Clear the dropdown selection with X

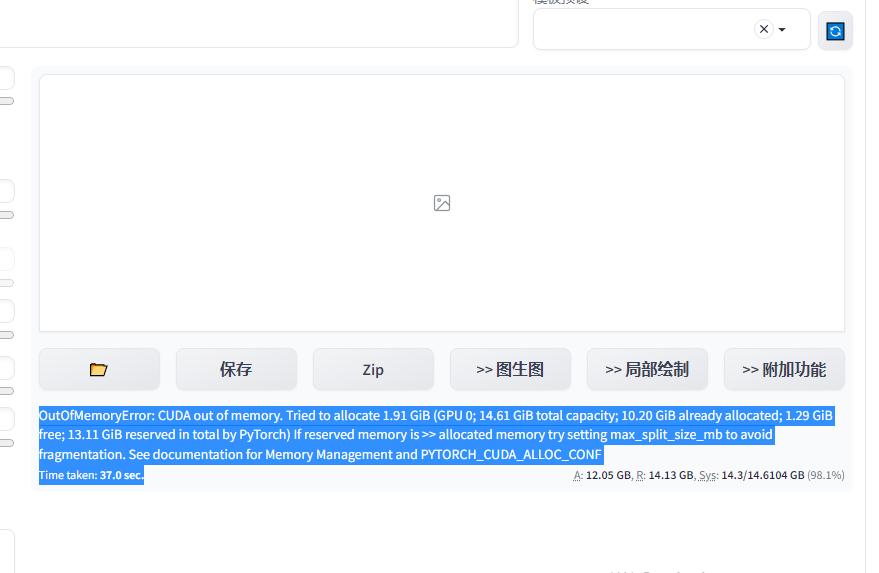click(x=764, y=29)
